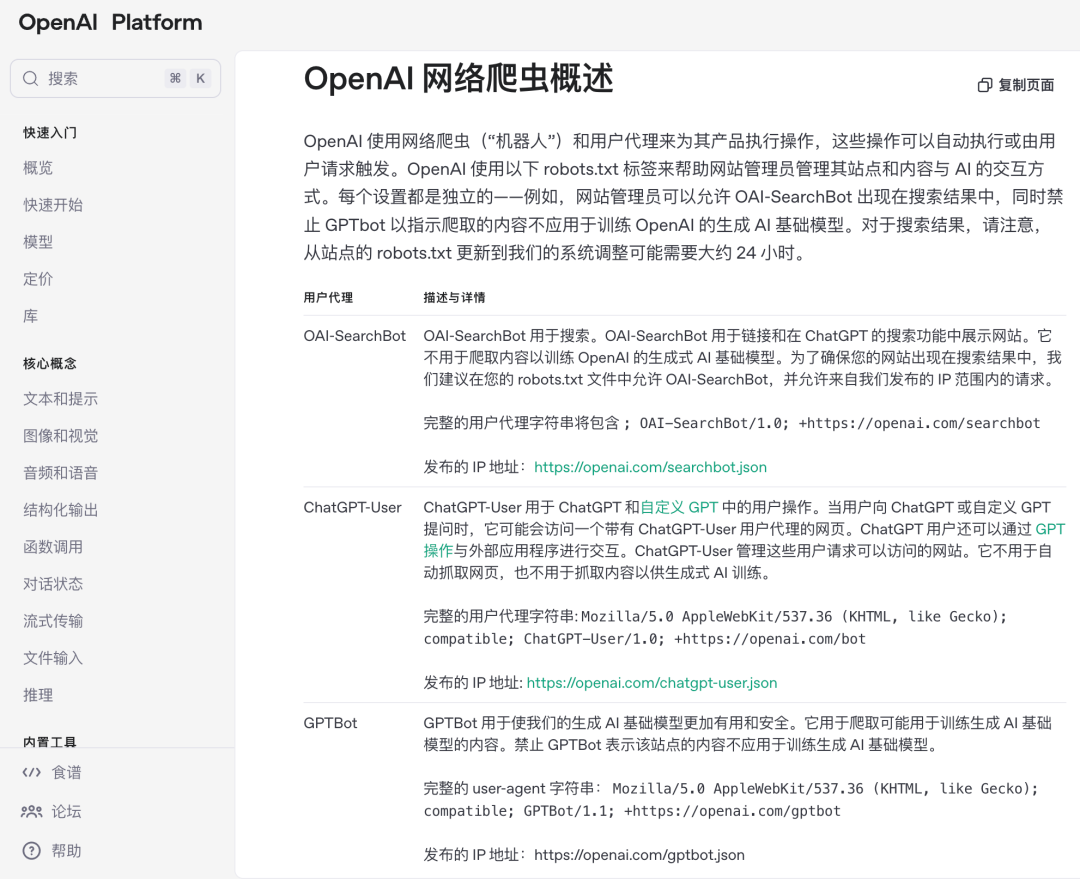
Task: Open 概览 in the sidebar
Action: (38, 167)
